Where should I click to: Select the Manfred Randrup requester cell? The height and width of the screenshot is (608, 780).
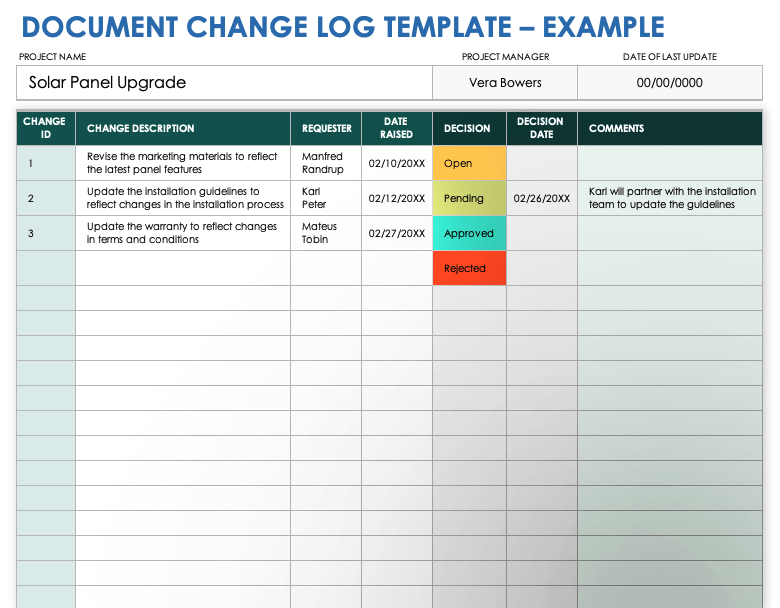pos(326,163)
